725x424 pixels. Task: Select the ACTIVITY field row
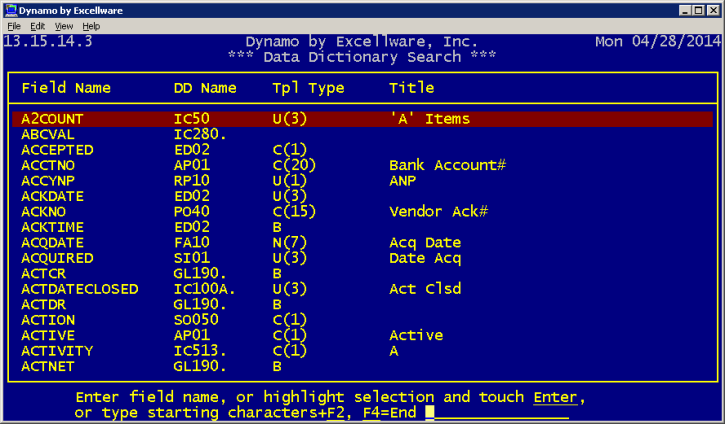(x=57, y=351)
